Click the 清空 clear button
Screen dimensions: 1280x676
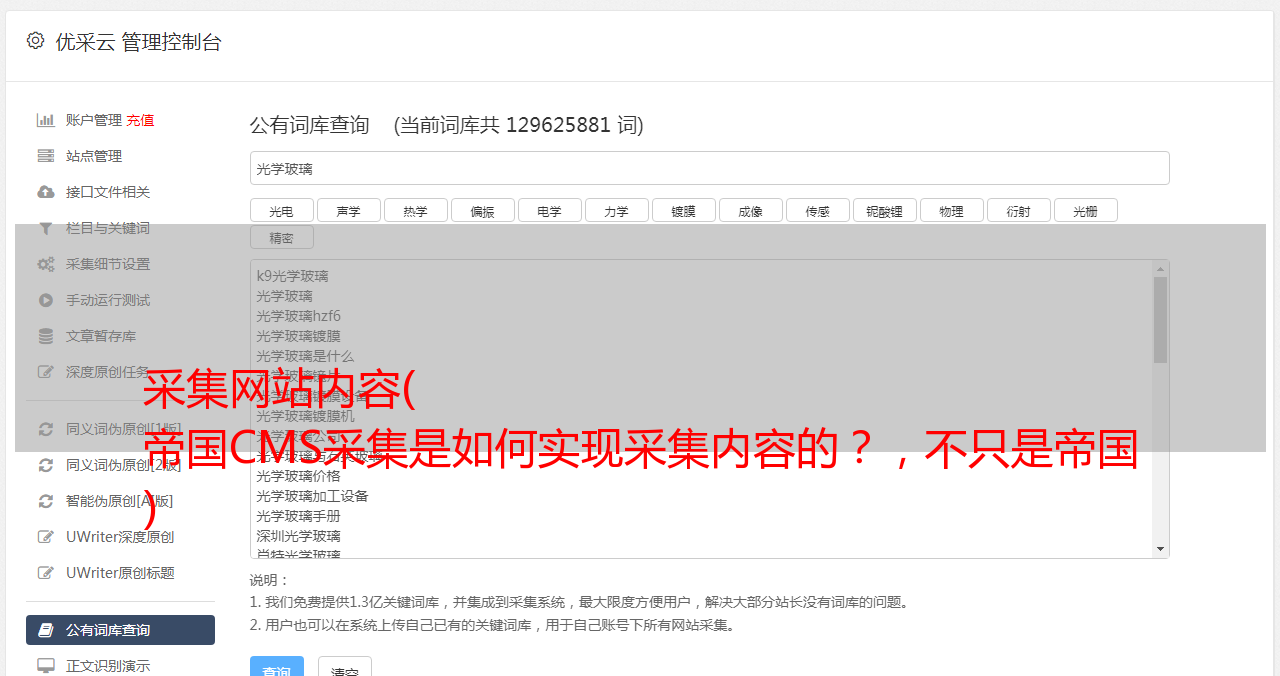(x=345, y=670)
